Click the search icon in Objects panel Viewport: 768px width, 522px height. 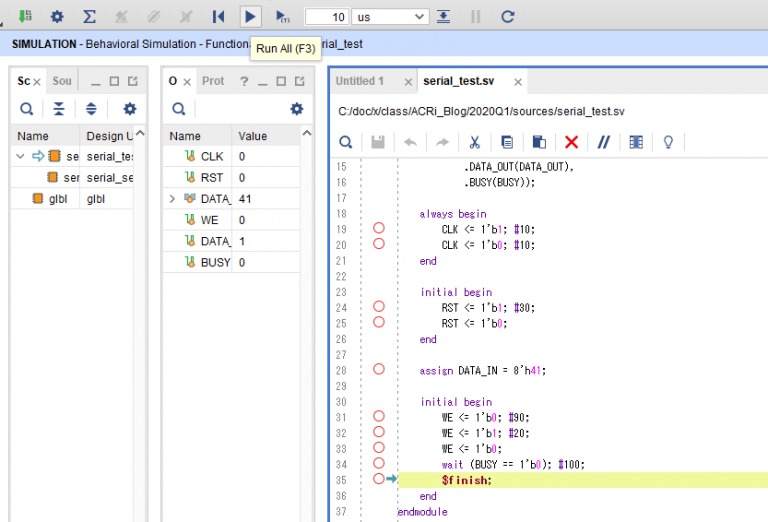coord(179,109)
